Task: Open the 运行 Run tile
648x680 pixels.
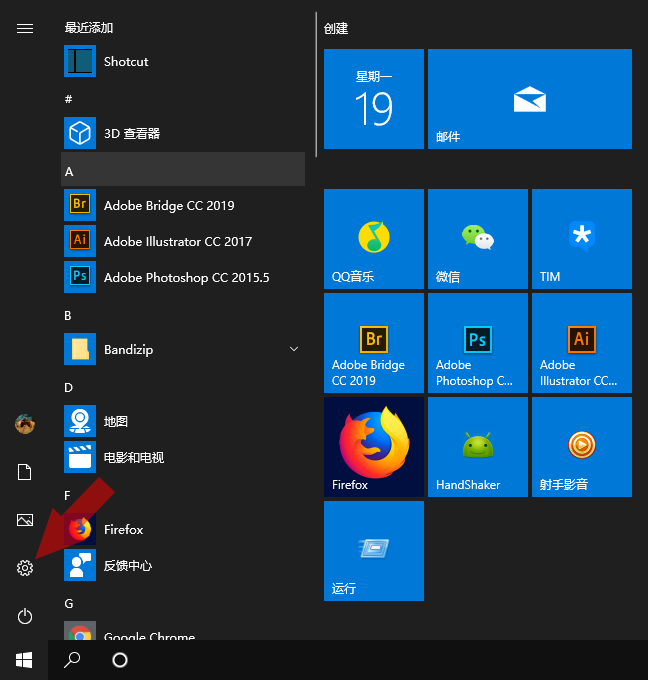Action: pyautogui.click(x=374, y=551)
